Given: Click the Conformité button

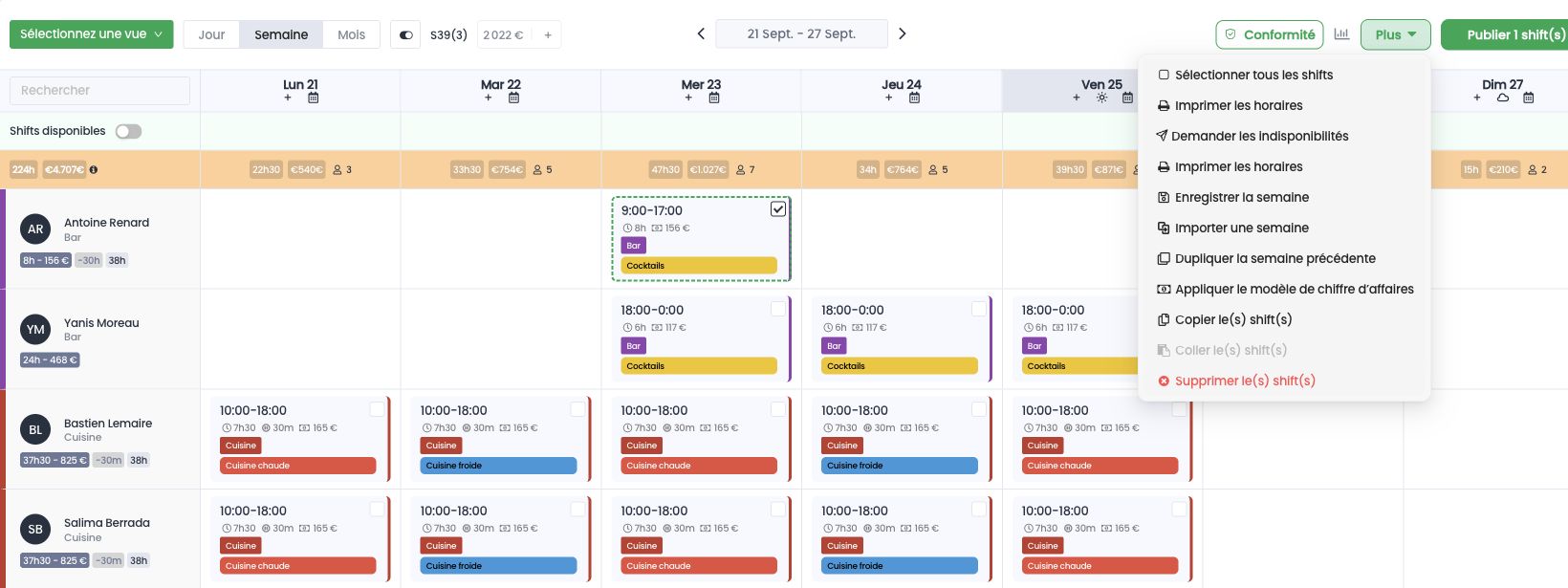Looking at the screenshot, I should (x=1270, y=34).
